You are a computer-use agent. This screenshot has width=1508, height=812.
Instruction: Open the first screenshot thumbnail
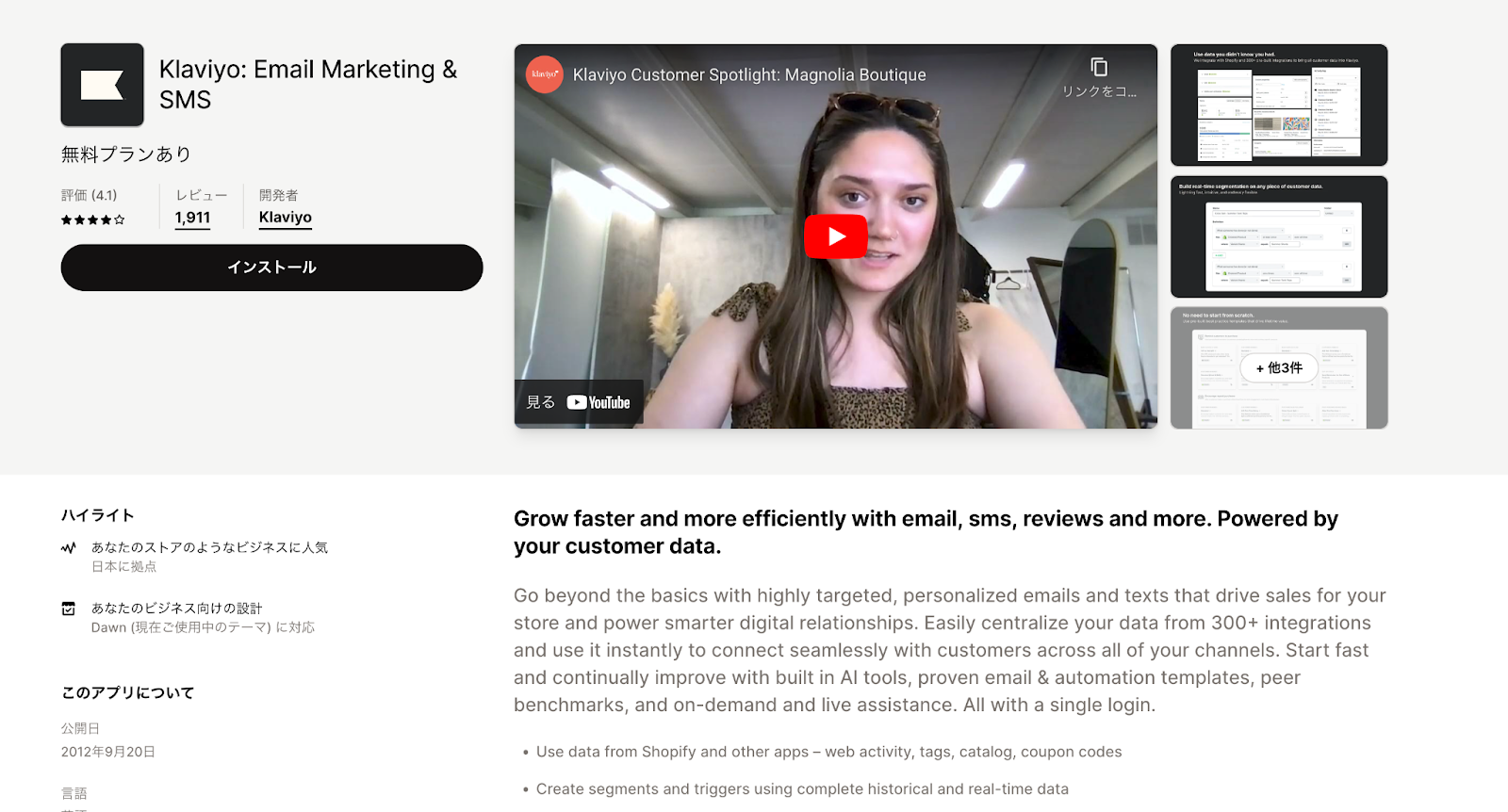click(1279, 105)
